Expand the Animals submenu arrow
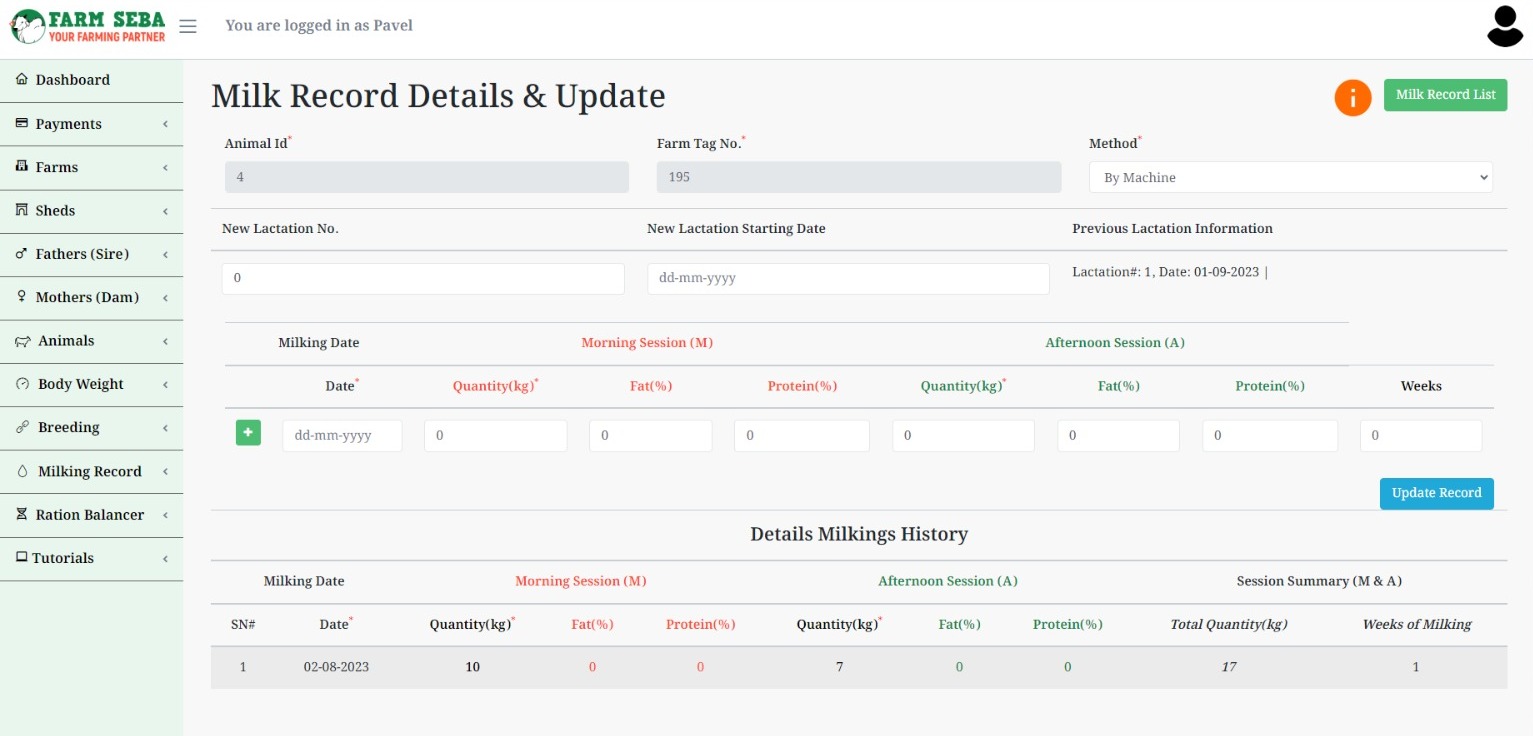 (x=165, y=341)
